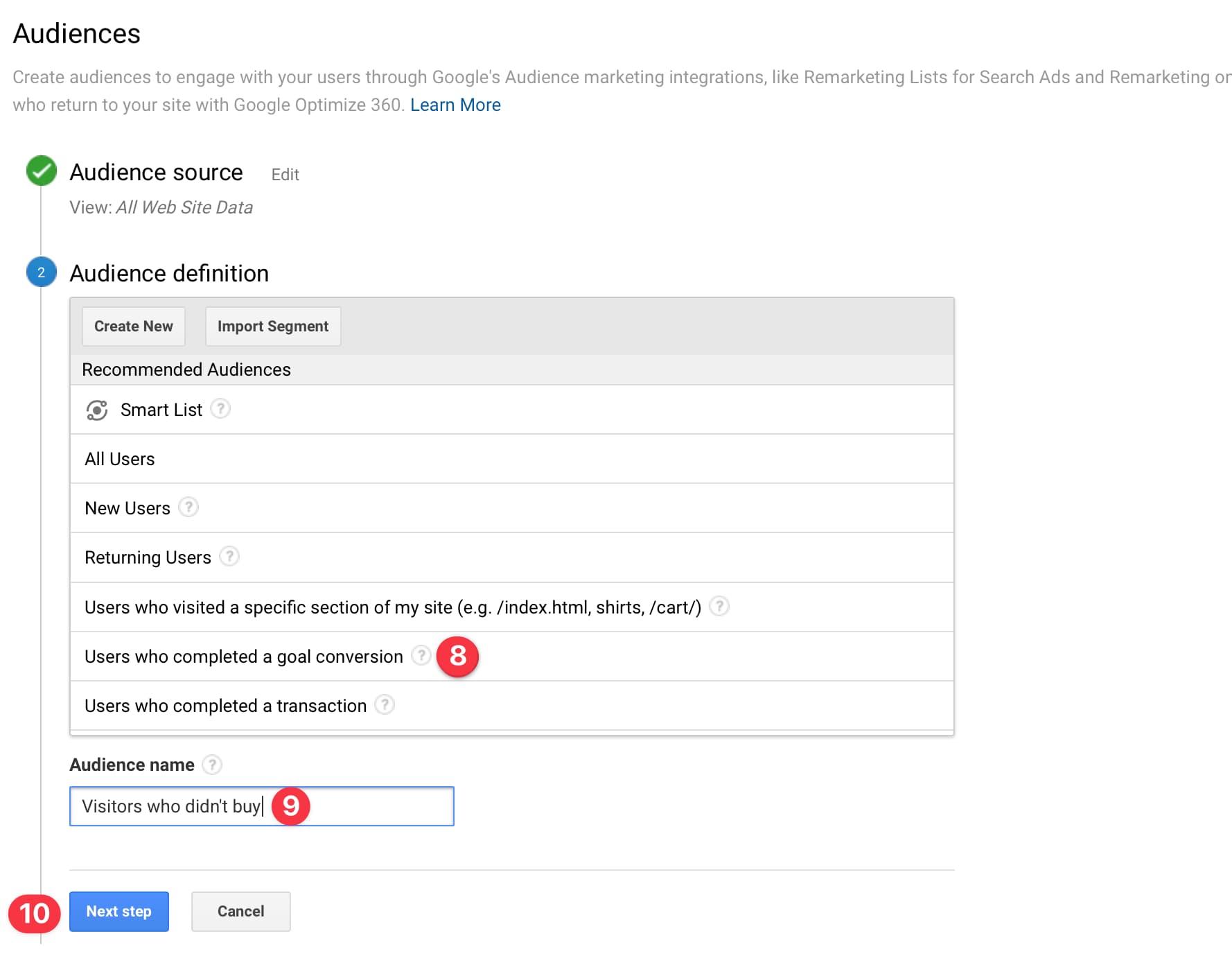Open help icon next to Smart List
The width and height of the screenshot is (1232, 965).
(220, 409)
